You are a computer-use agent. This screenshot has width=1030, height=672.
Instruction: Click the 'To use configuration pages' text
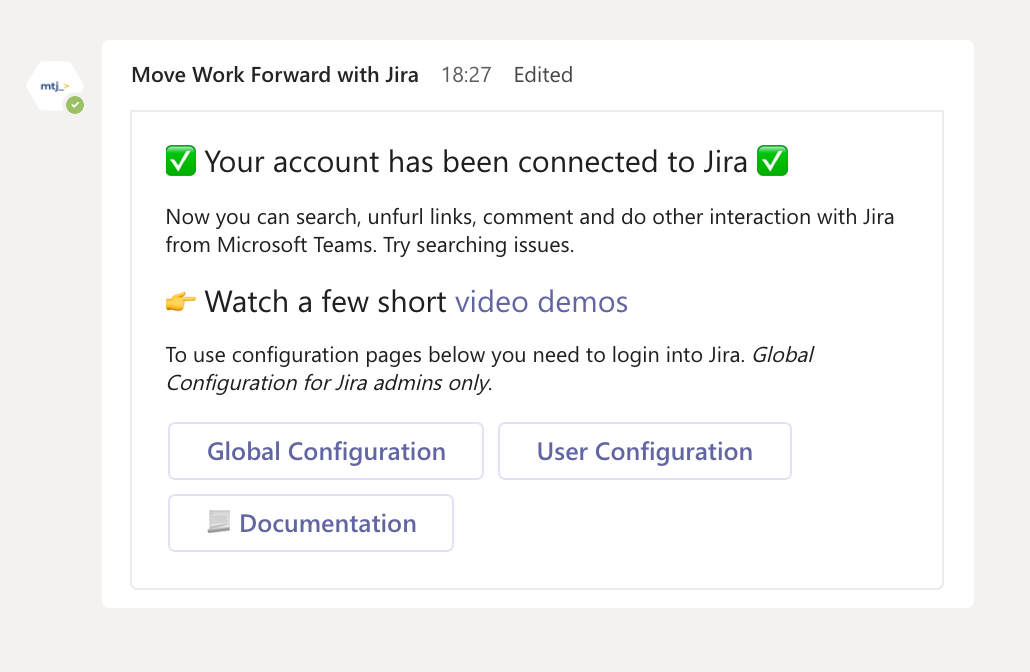point(455,355)
